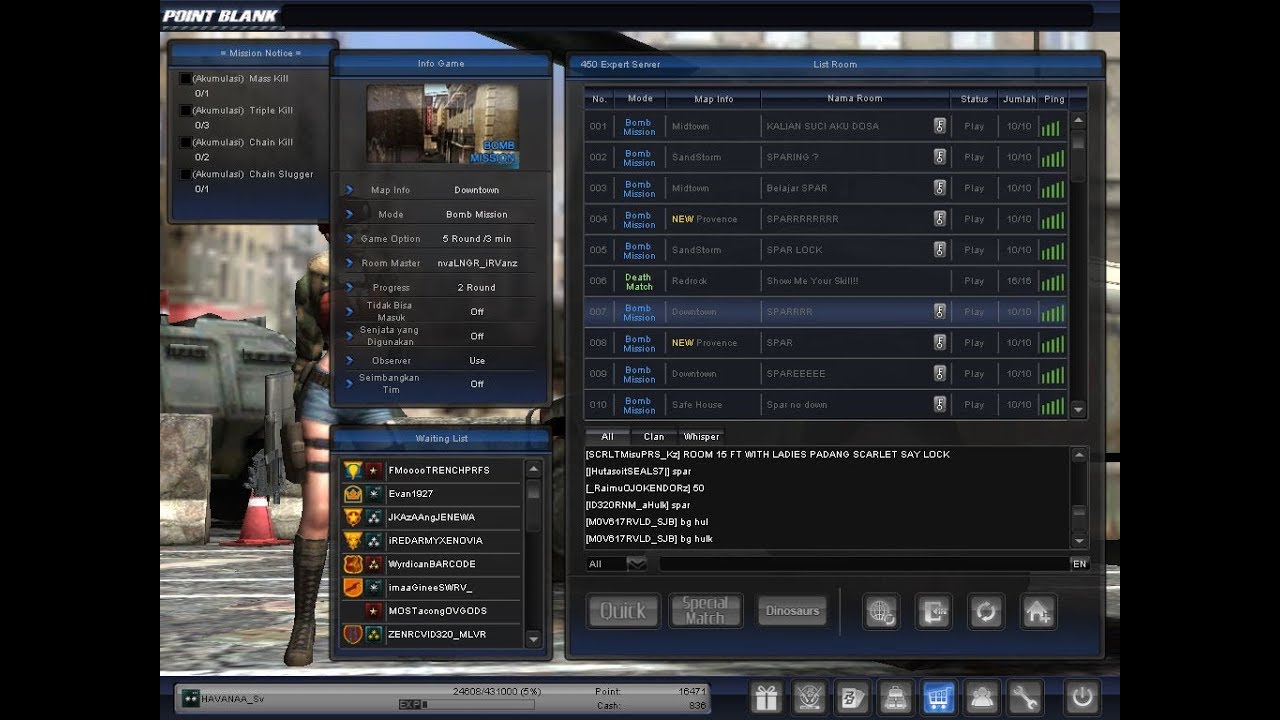The width and height of the screenshot is (1280, 720).
Task: Click rank badge of ZENRCVID320_MLVR
Action: point(353,634)
